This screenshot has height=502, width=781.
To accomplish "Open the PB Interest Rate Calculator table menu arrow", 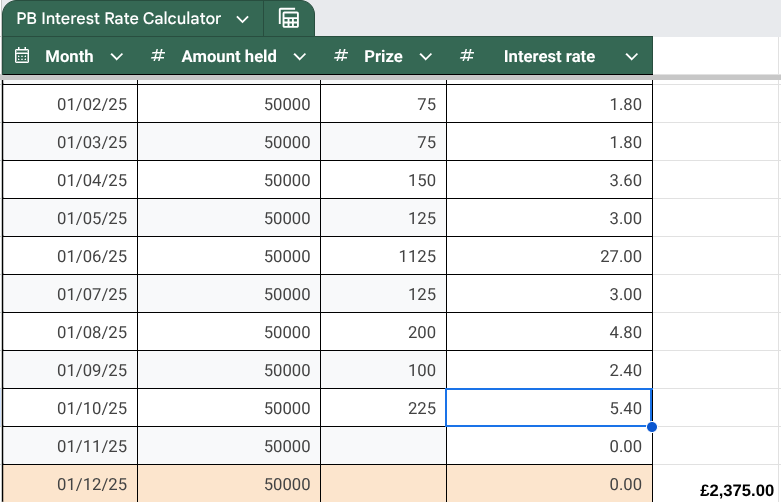I will 242,19.
